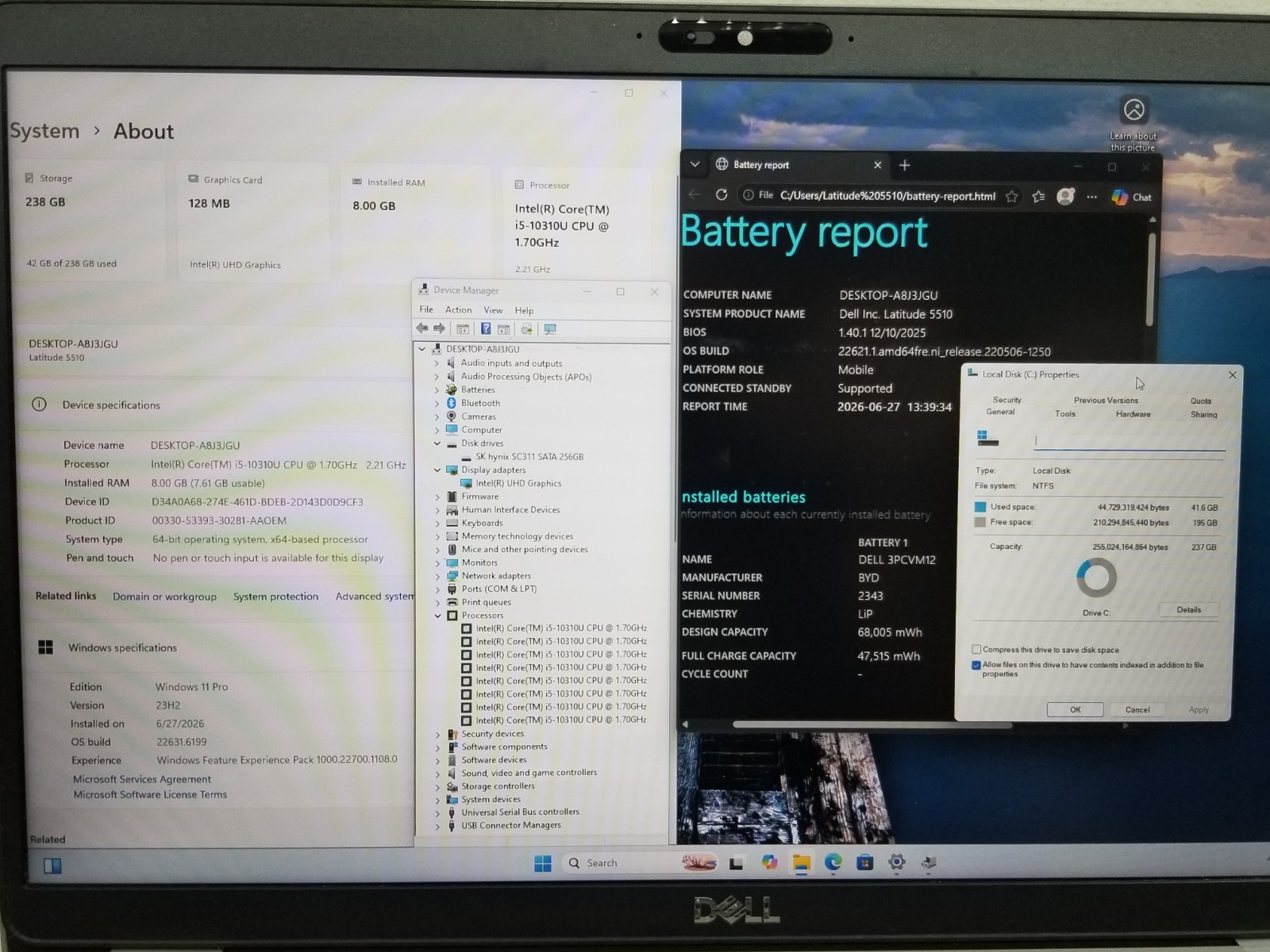Open Task View from the taskbar

click(737, 863)
